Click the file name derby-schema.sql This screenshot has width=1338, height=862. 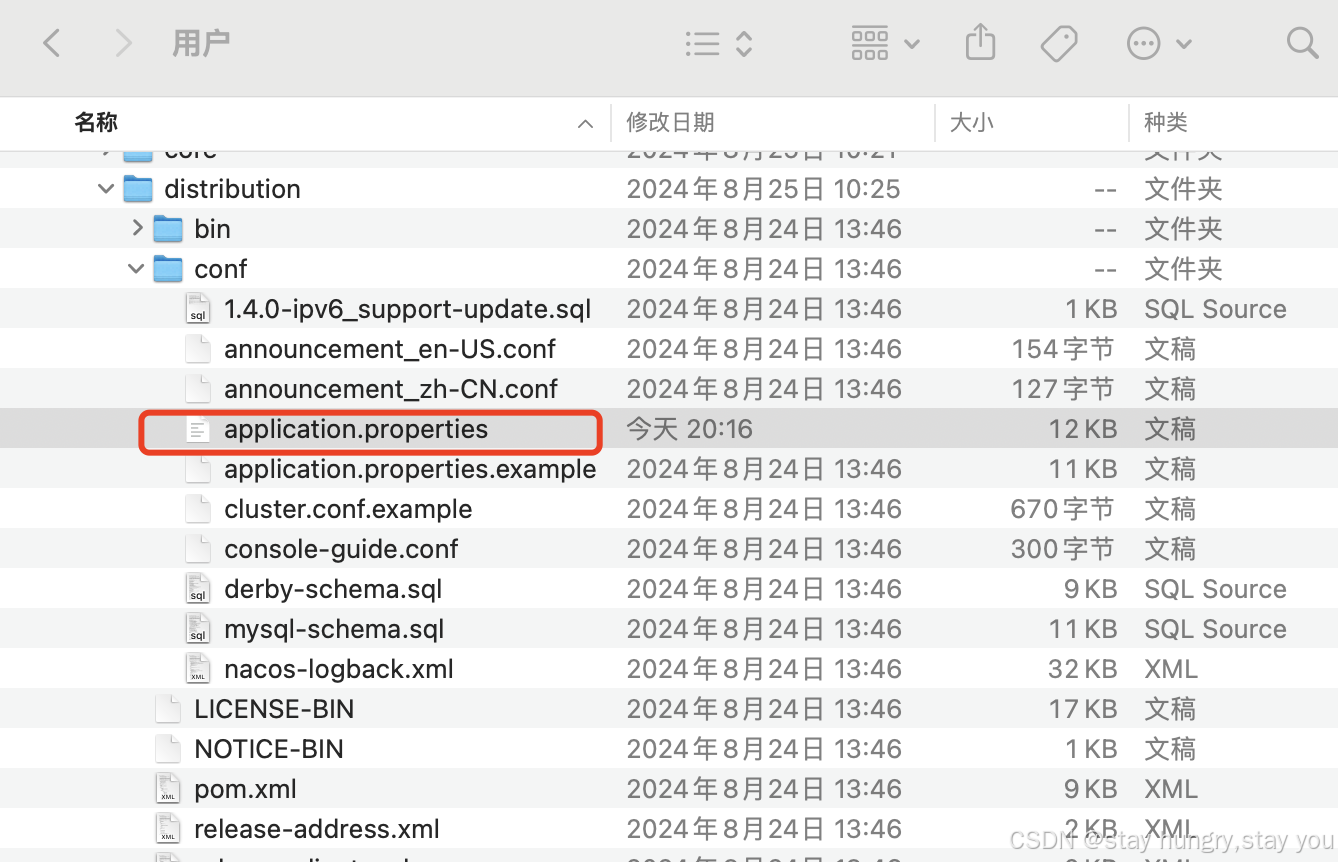tap(333, 590)
